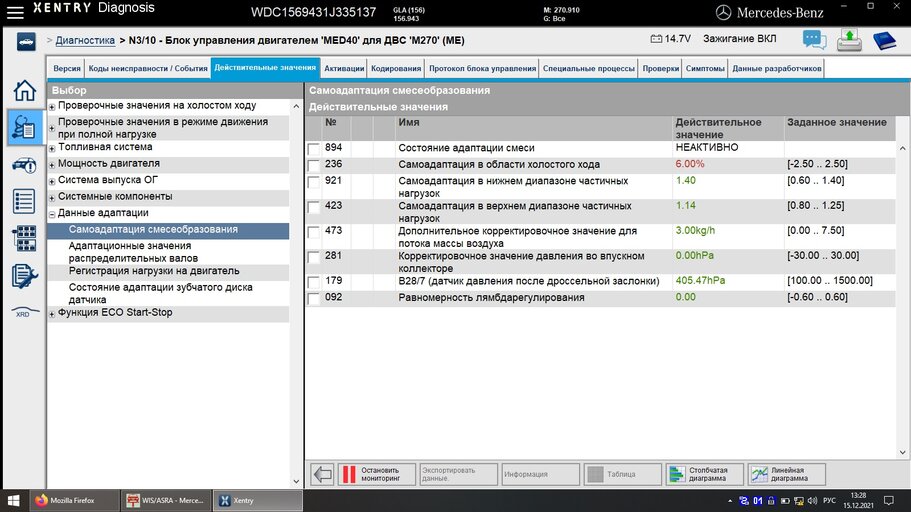The image size is (911, 512).
Task: Open the Линейная диаграмма line chart
Action: [x=786, y=474]
